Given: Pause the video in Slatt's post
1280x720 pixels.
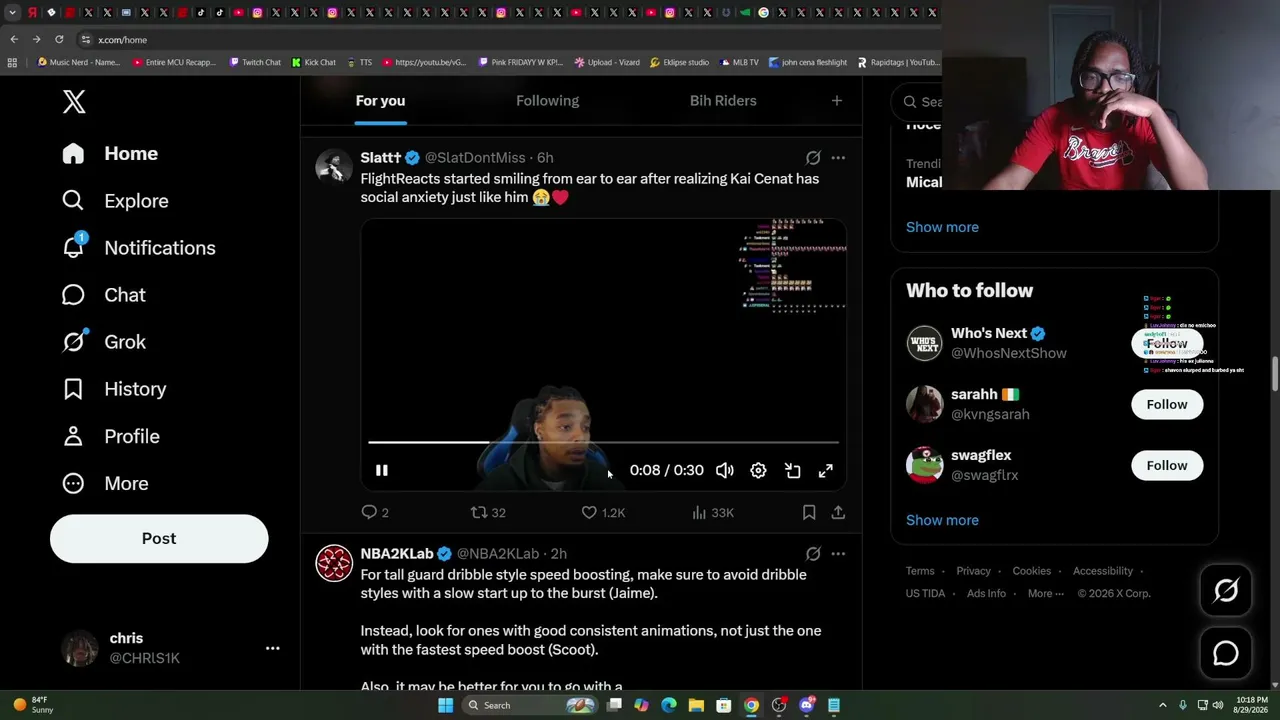Looking at the screenshot, I should [x=382, y=470].
